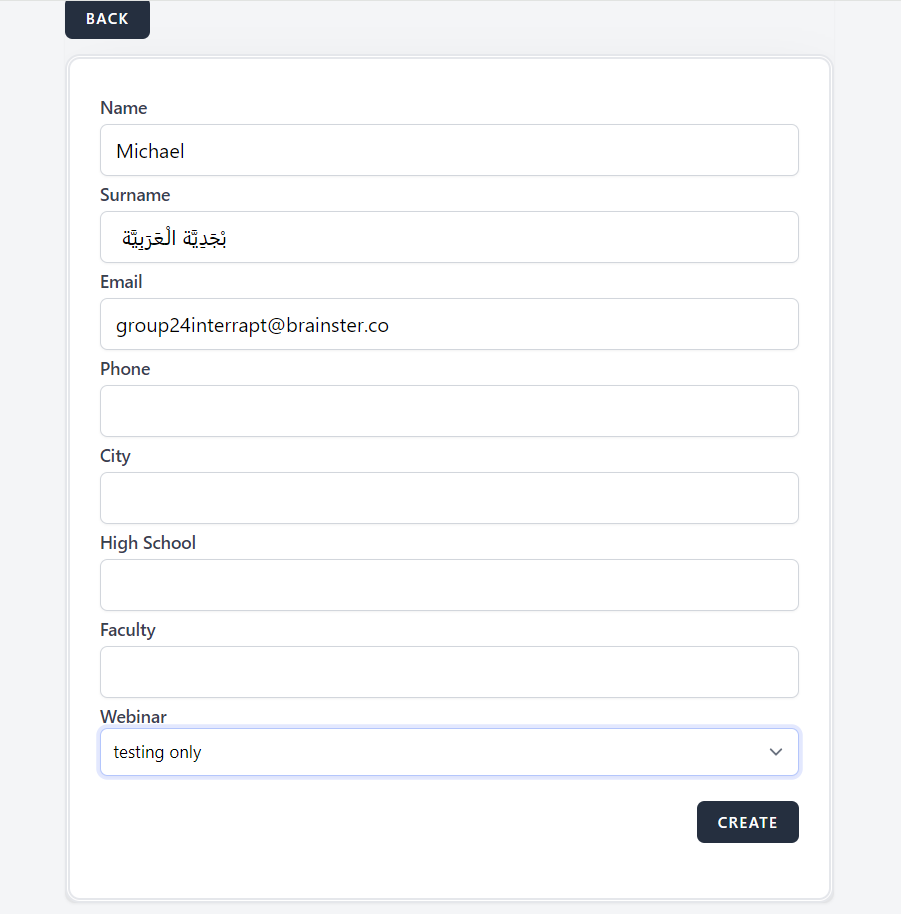Focus the empty City text box
The image size is (901, 914).
coord(449,498)
